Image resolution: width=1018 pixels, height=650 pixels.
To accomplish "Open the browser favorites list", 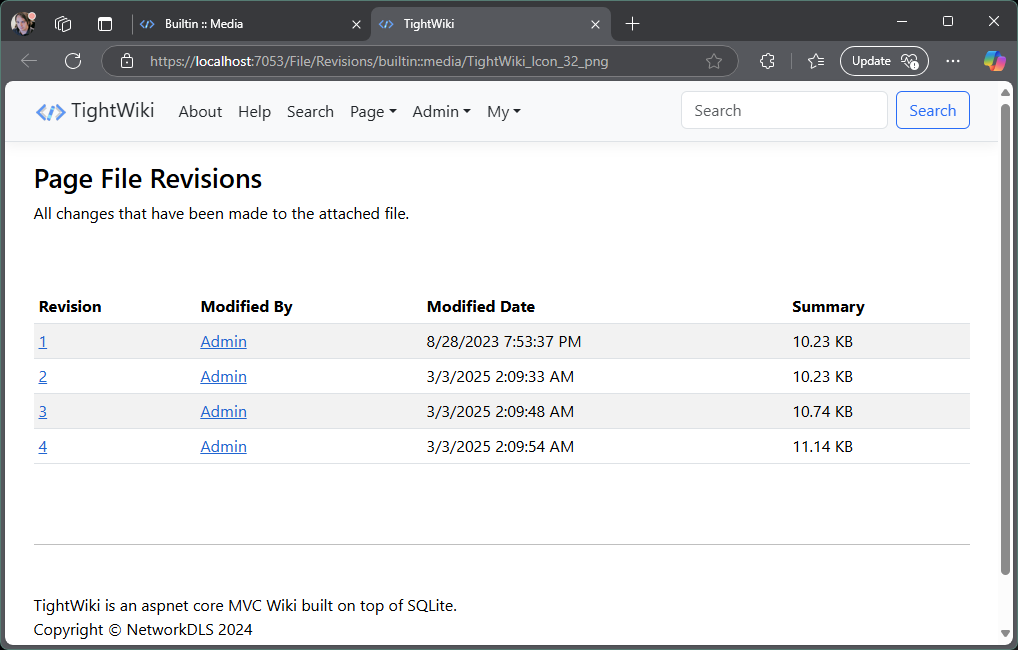I will pos(816,61).
